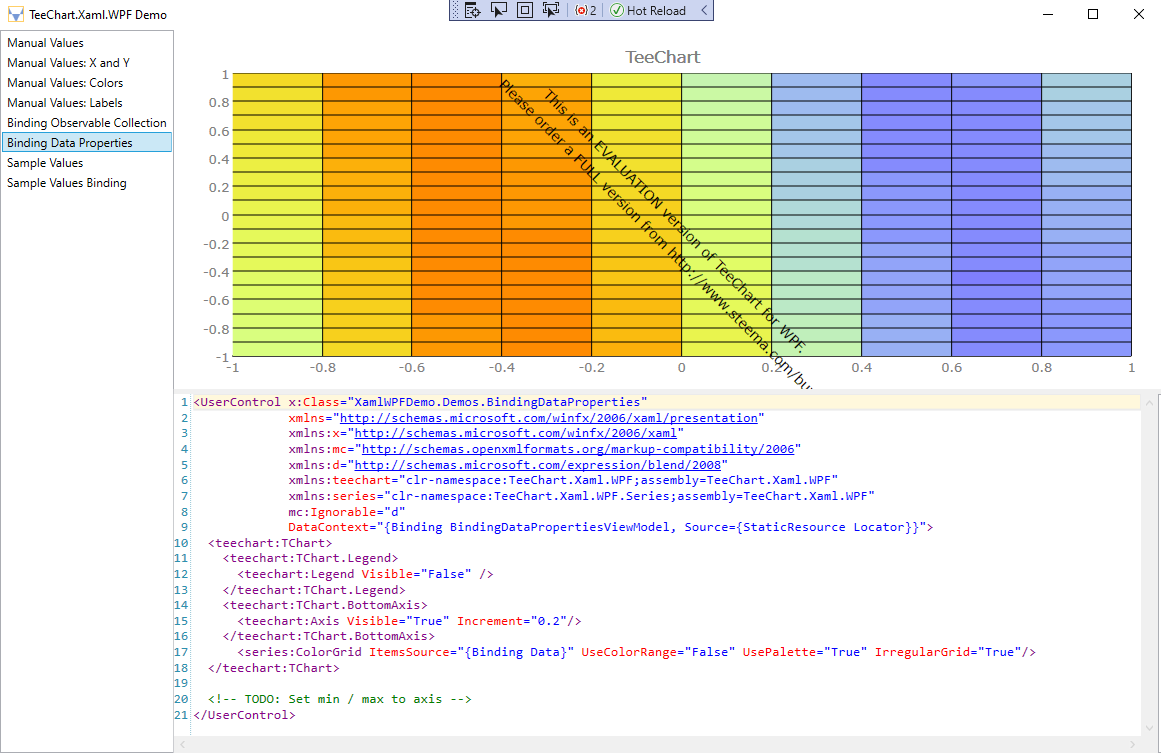Click the mc:Ignorable="d" code line
Viewport: 1161px width, 753px height.
point(347,512)
